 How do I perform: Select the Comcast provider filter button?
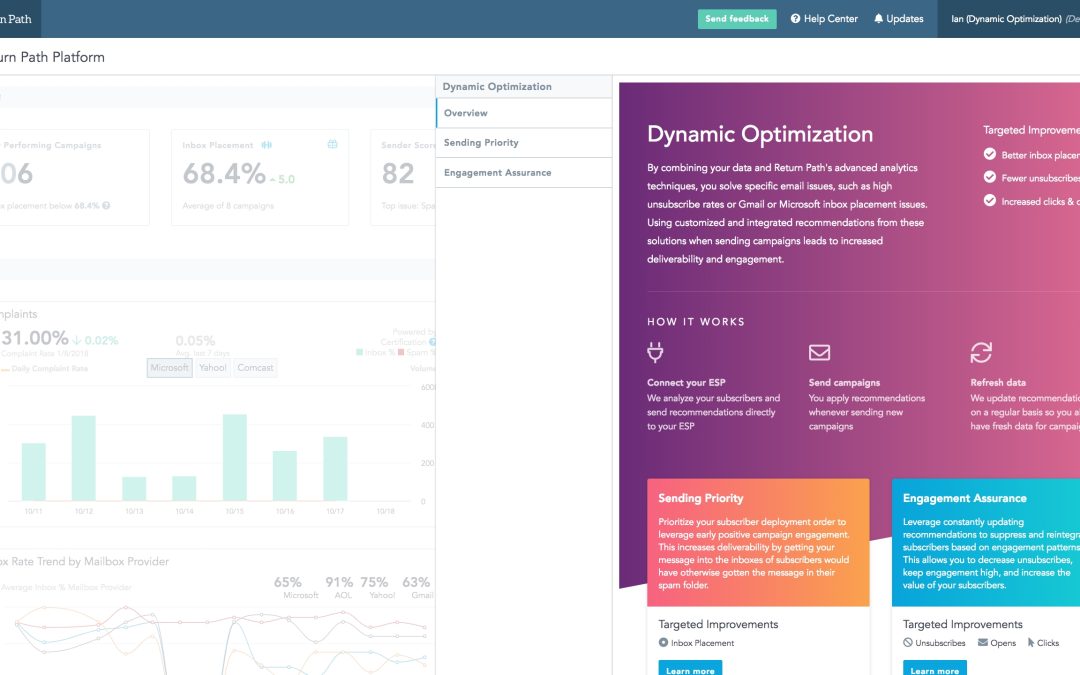pyautogui.click(x=256, y=368)
